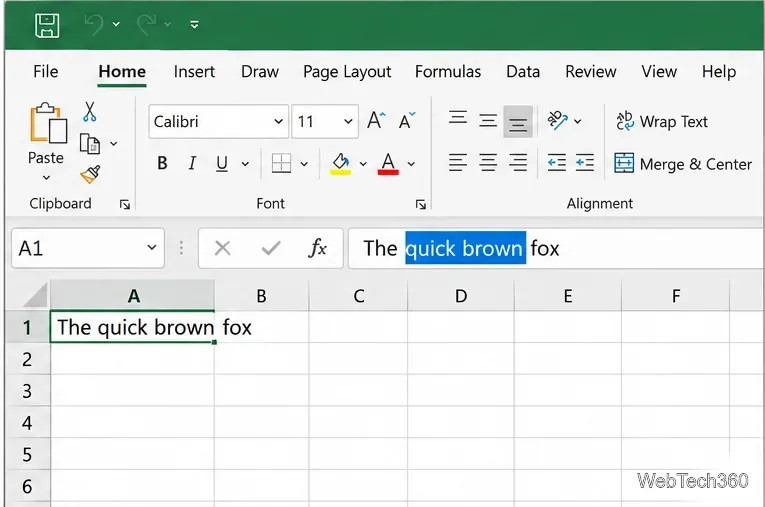Open the Copy options dropdown arrow
The height and width of the screenshot is (507, 765).
click(x=114, y=143)
